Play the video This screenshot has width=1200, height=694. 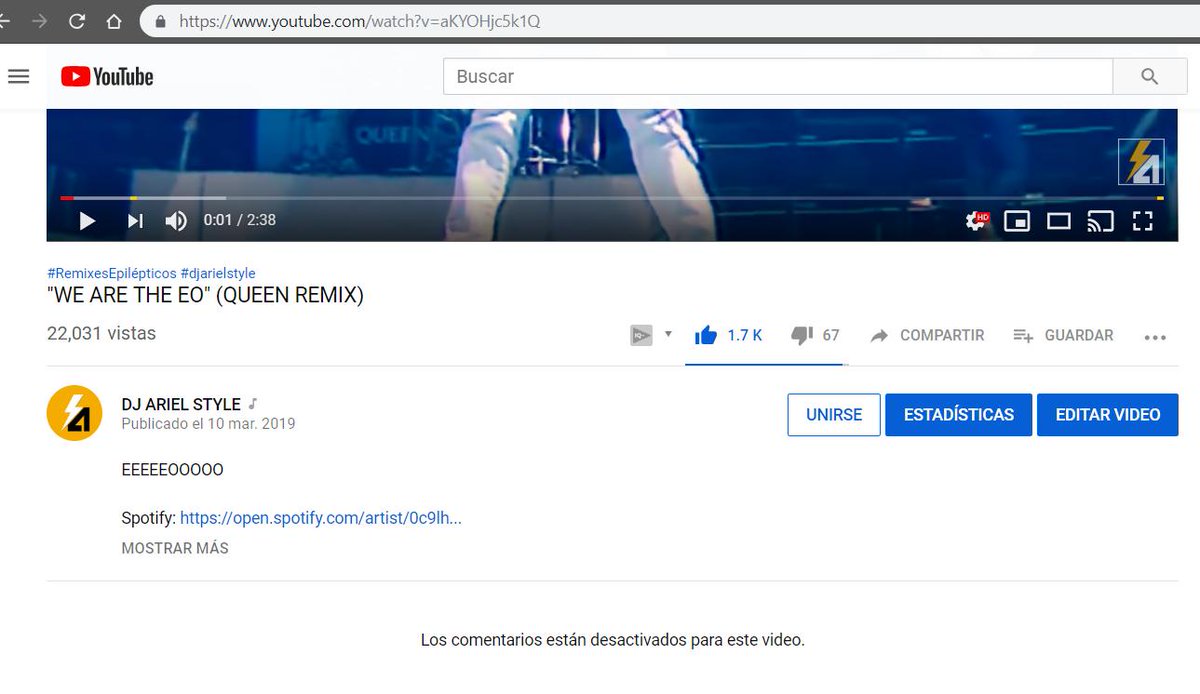point(87,221)
